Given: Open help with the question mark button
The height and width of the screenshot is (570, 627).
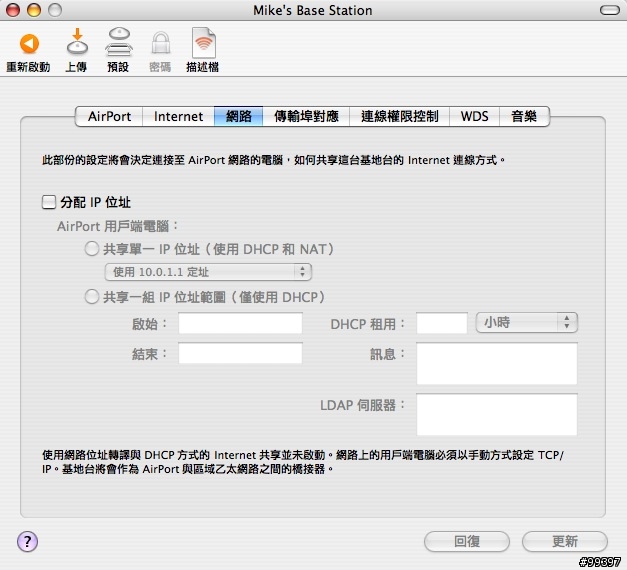Looking at the screenshot, I should click(28, 542).
